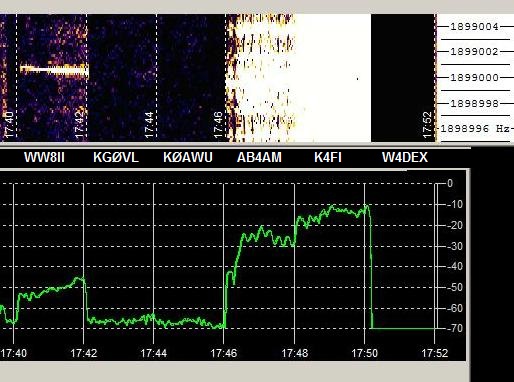Image resolution: width=514 pixels, height=382 pixels.
Task: Click the 17:44 label below the signal graph
Action: point(154,353)
